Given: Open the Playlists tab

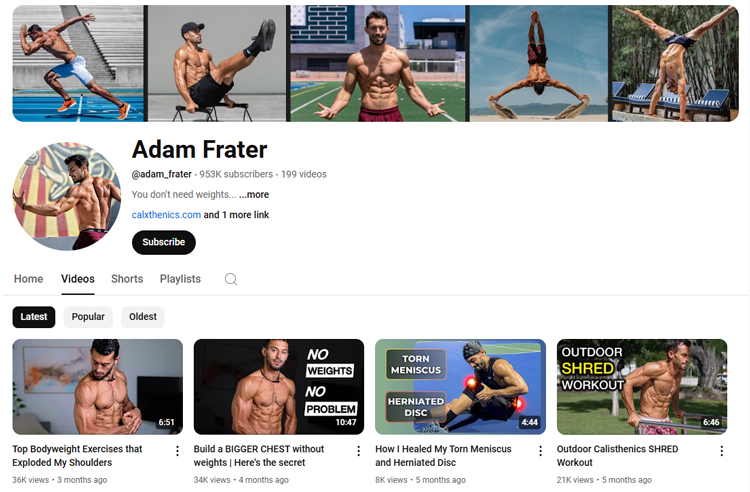Looking at the screenshot, I should pyautogui.click(x=180, y=279).
